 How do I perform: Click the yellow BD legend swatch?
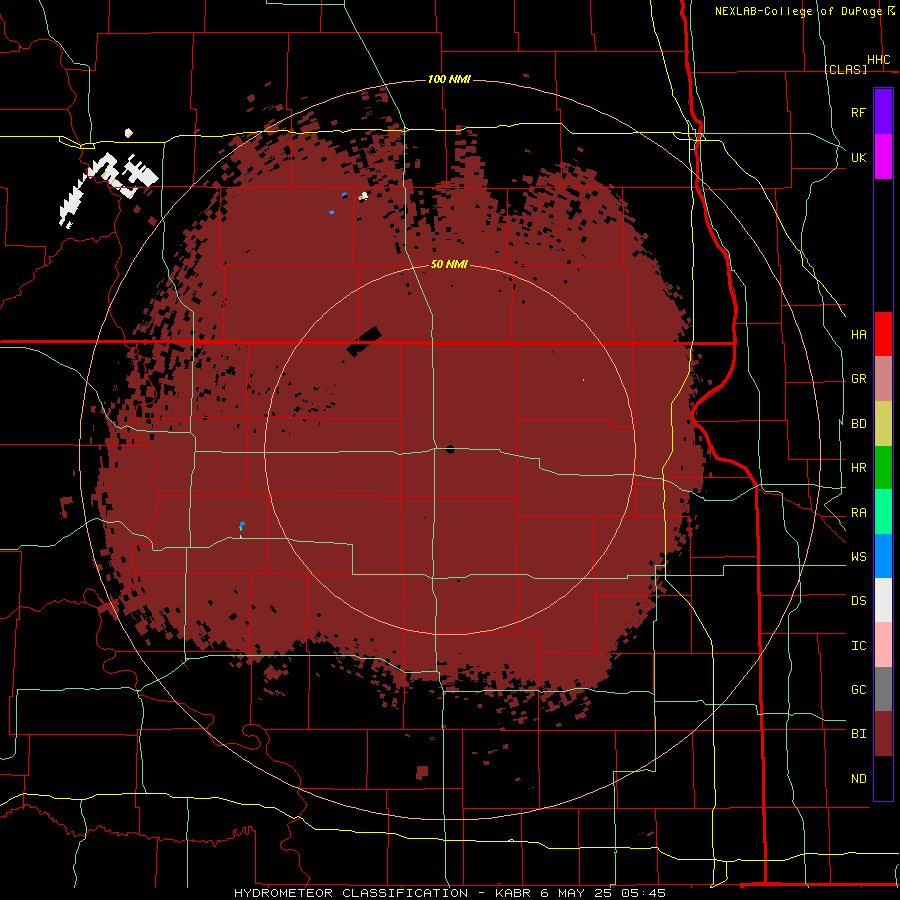point(883,424)
